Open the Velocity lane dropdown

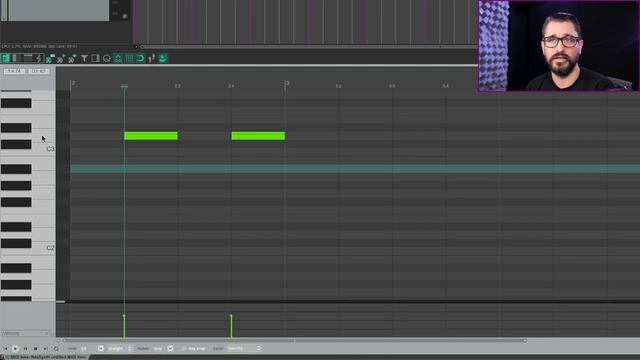25,333
